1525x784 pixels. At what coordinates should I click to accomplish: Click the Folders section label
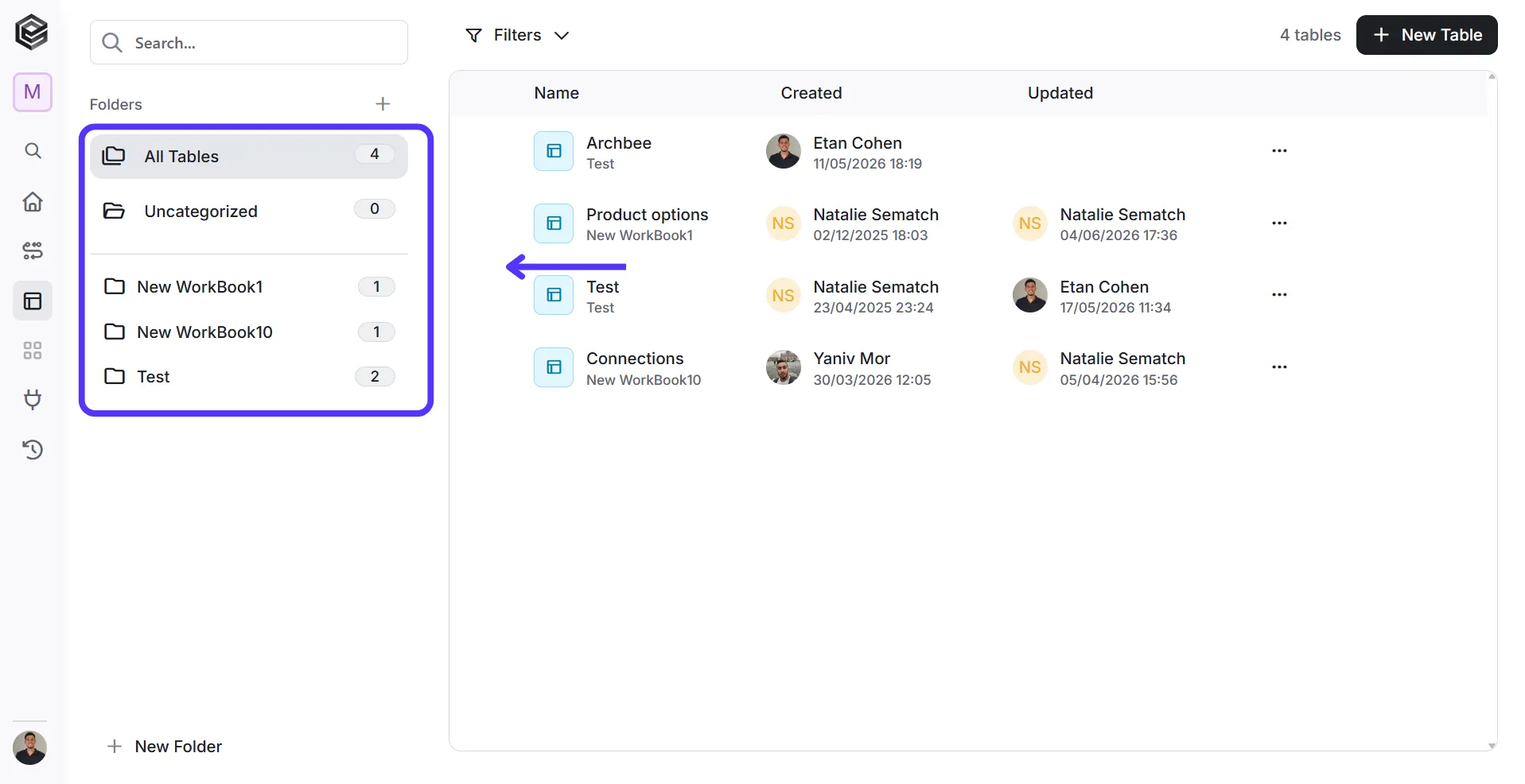pyautogui.click(x=116, y=104)
